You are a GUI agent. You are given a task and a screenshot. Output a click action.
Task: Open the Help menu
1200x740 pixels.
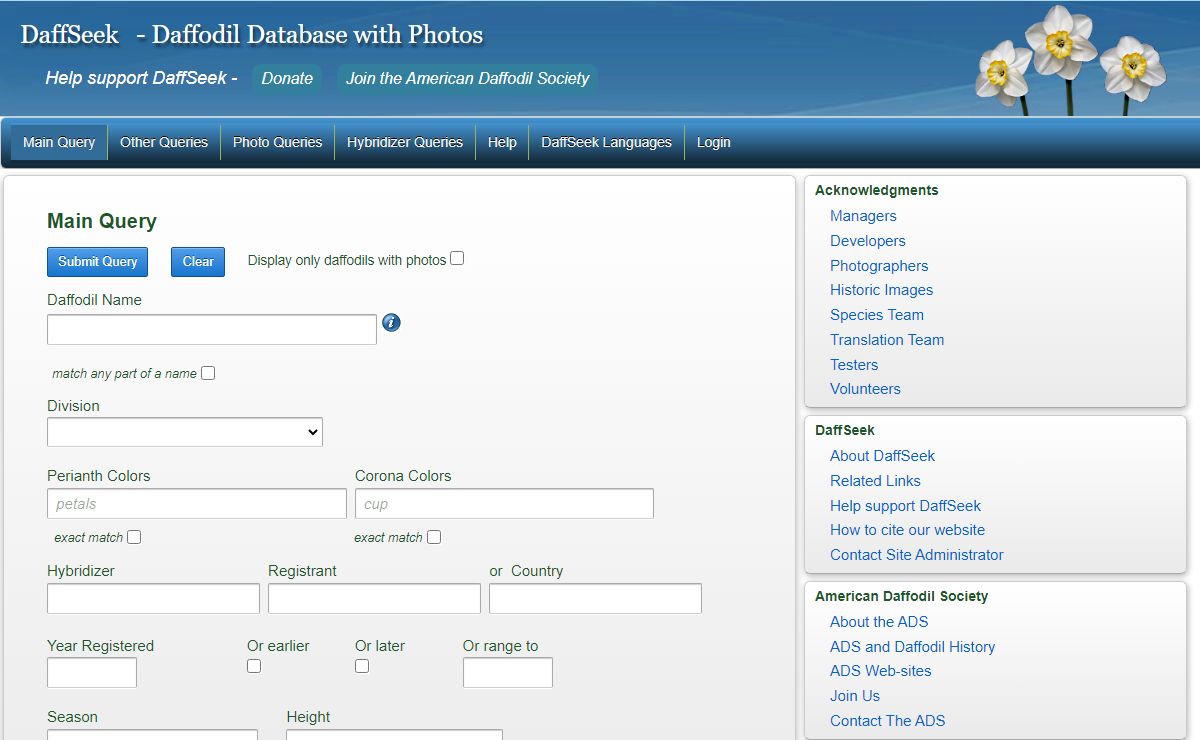click(502, 142)
